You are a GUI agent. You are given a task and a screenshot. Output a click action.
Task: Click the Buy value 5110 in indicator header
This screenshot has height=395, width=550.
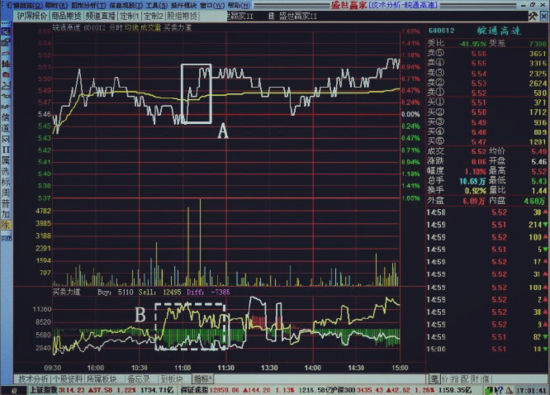pos(125,292)
